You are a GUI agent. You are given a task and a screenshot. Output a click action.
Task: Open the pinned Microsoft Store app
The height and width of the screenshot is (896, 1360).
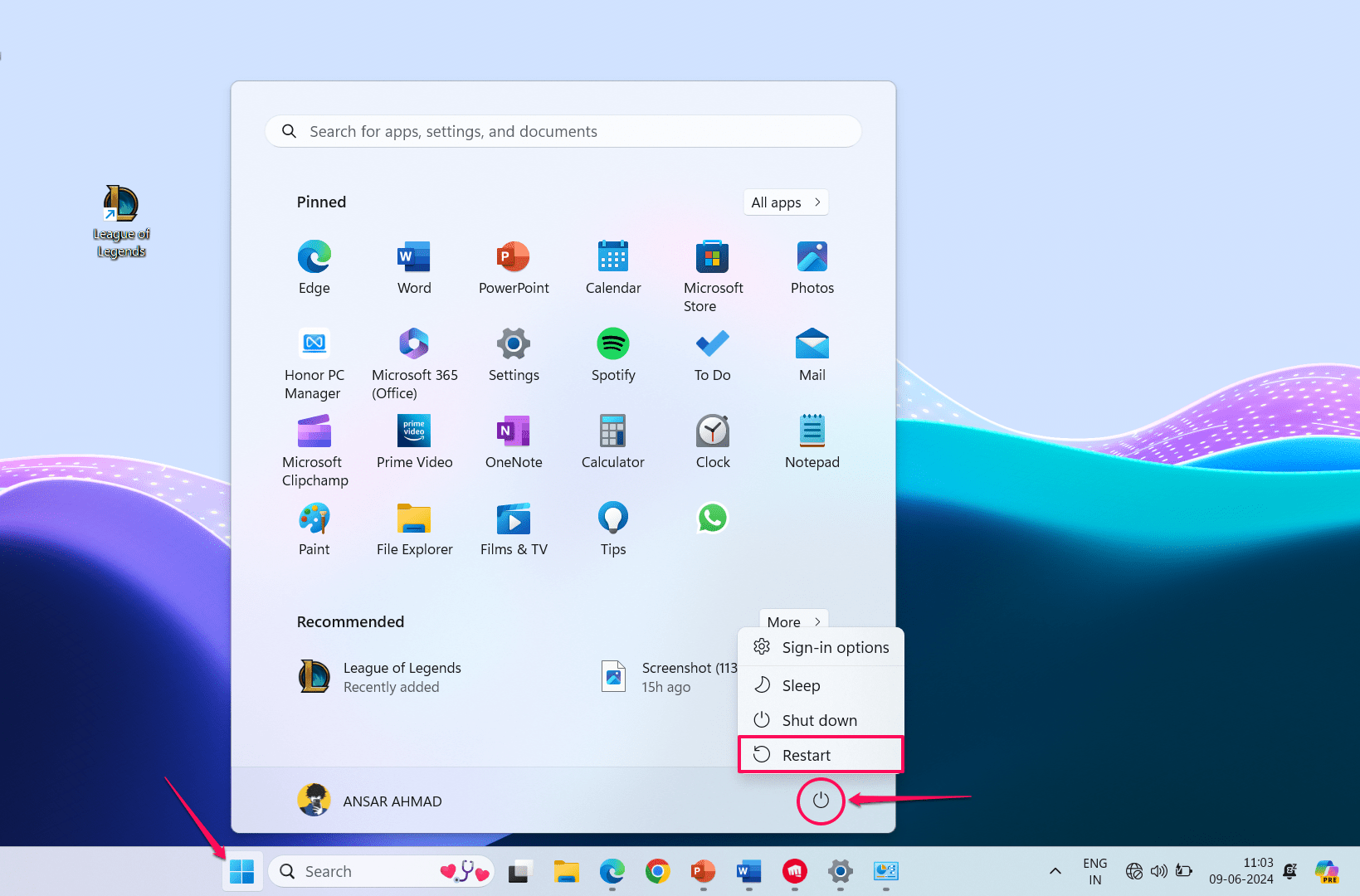pyautogui.click(x=713, y=276)
